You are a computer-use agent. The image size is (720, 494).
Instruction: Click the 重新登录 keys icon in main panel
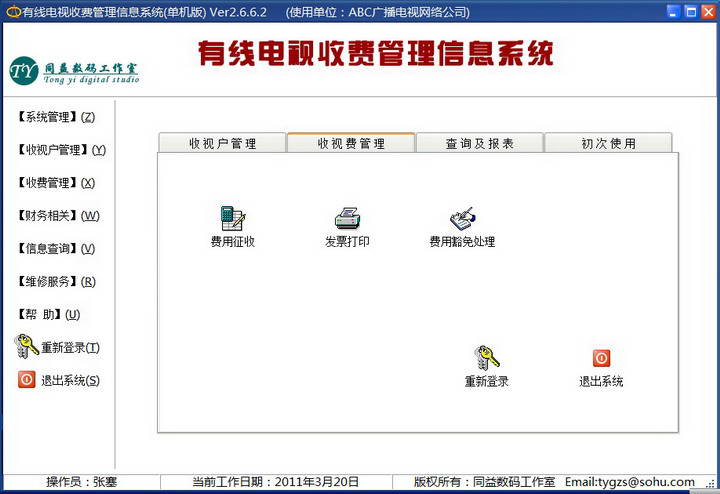click(x=486, y=358)
